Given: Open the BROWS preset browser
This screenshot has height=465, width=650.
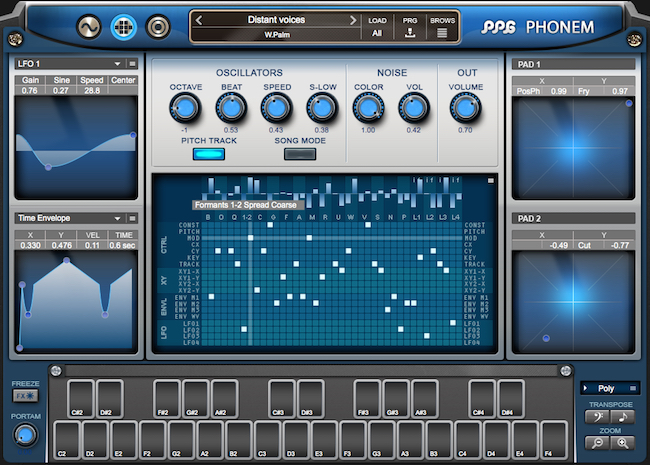Looking at the screenshot, I should pos(442,27).
